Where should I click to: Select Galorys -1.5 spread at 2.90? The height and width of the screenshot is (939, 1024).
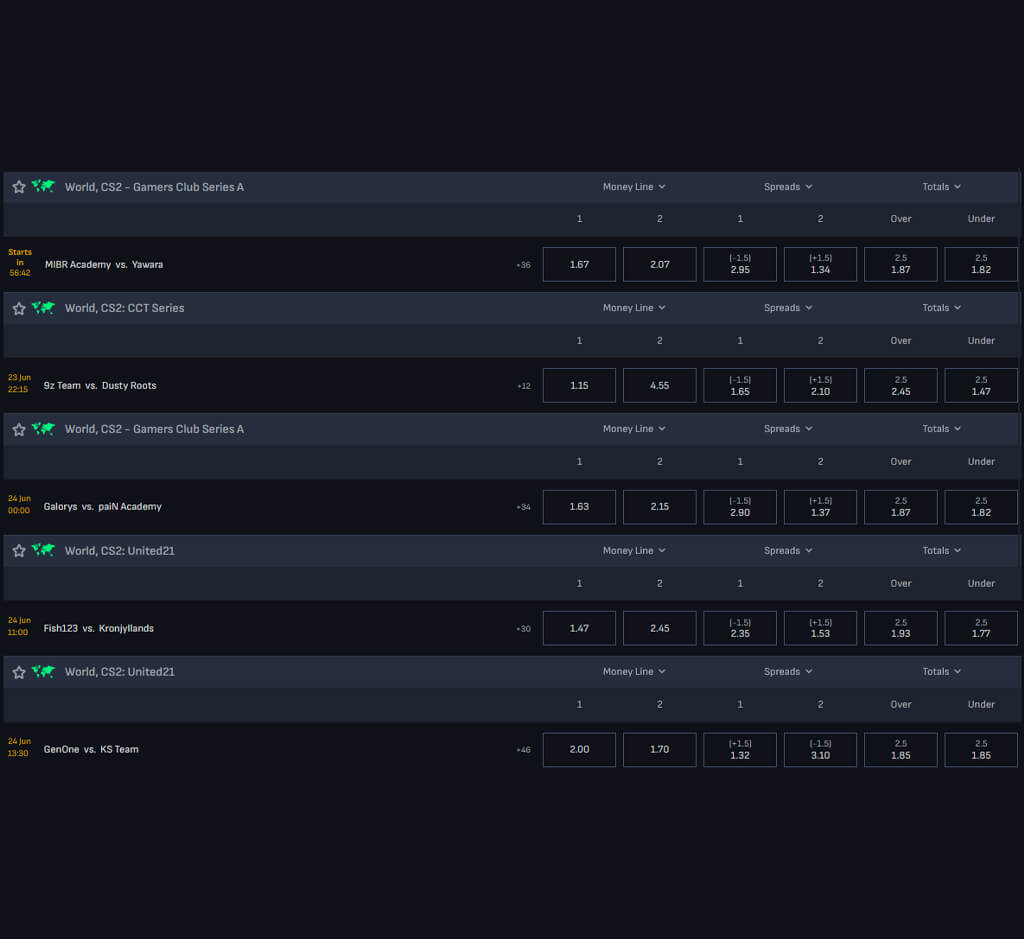(740, 507)
